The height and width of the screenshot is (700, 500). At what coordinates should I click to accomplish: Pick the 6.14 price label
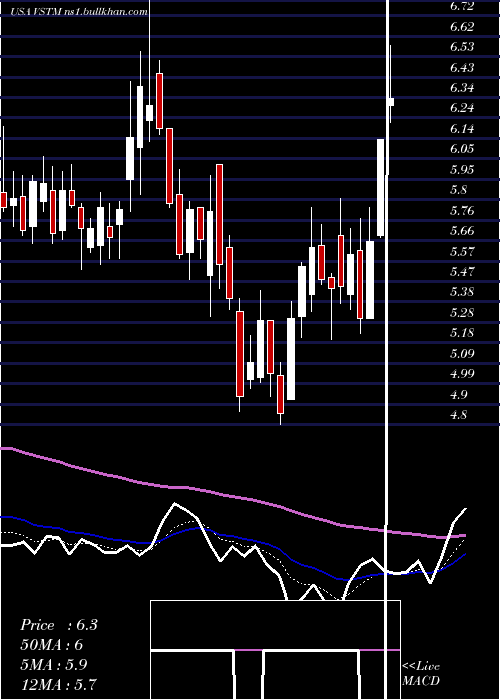462,129
